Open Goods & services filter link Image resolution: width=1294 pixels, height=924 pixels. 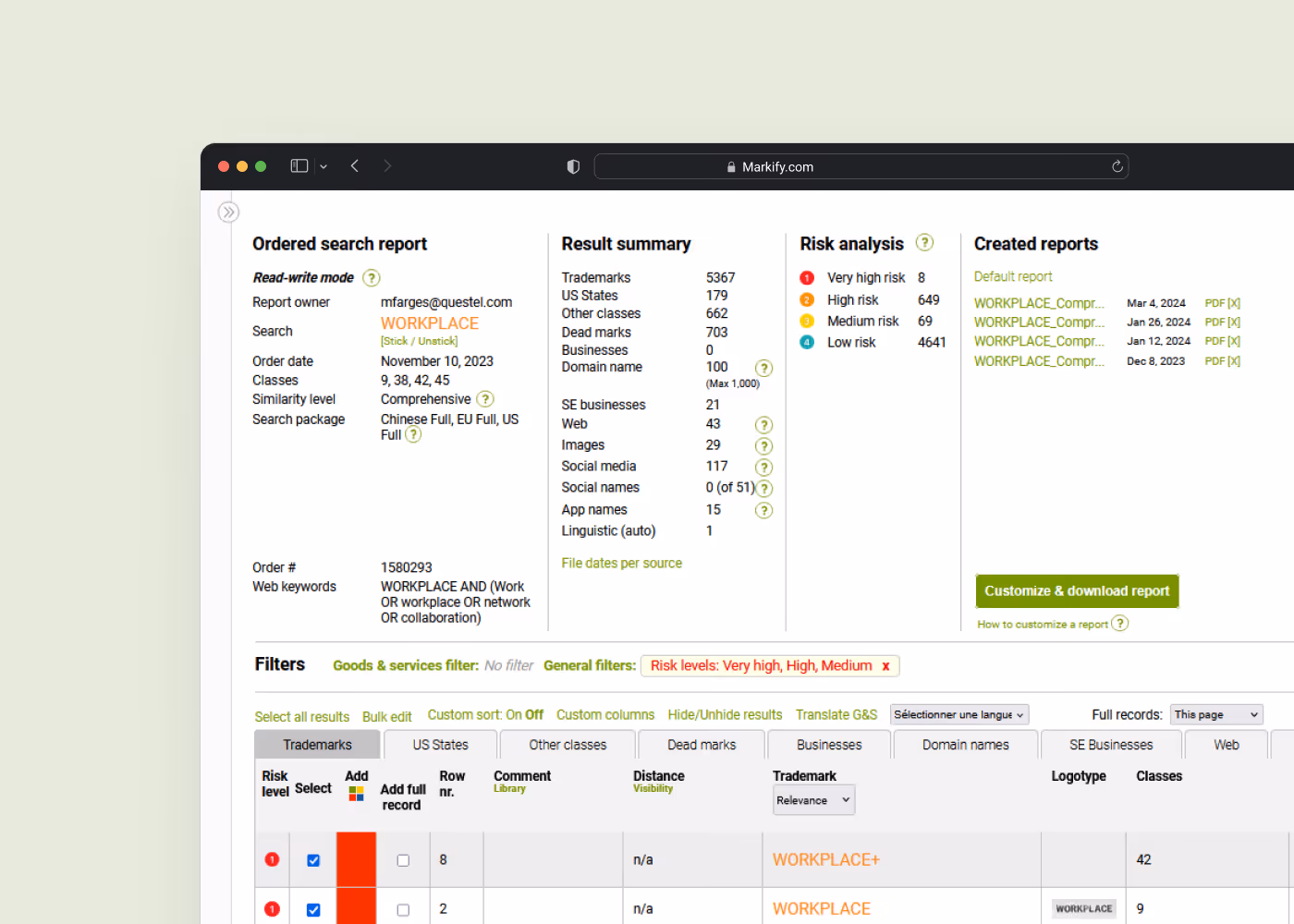tap(406, 665)
